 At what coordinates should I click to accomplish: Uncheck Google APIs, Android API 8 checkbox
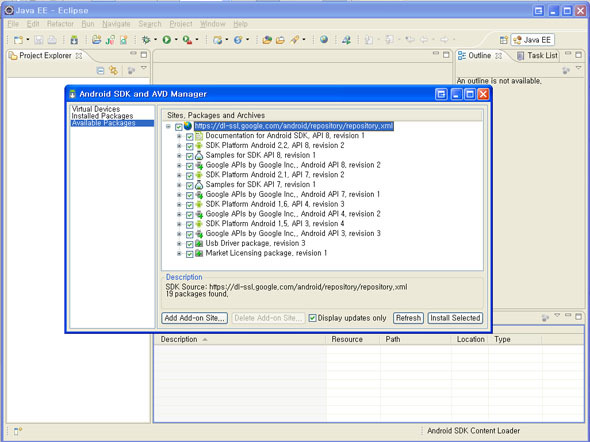pyautogui.click(x=190, y=166)
